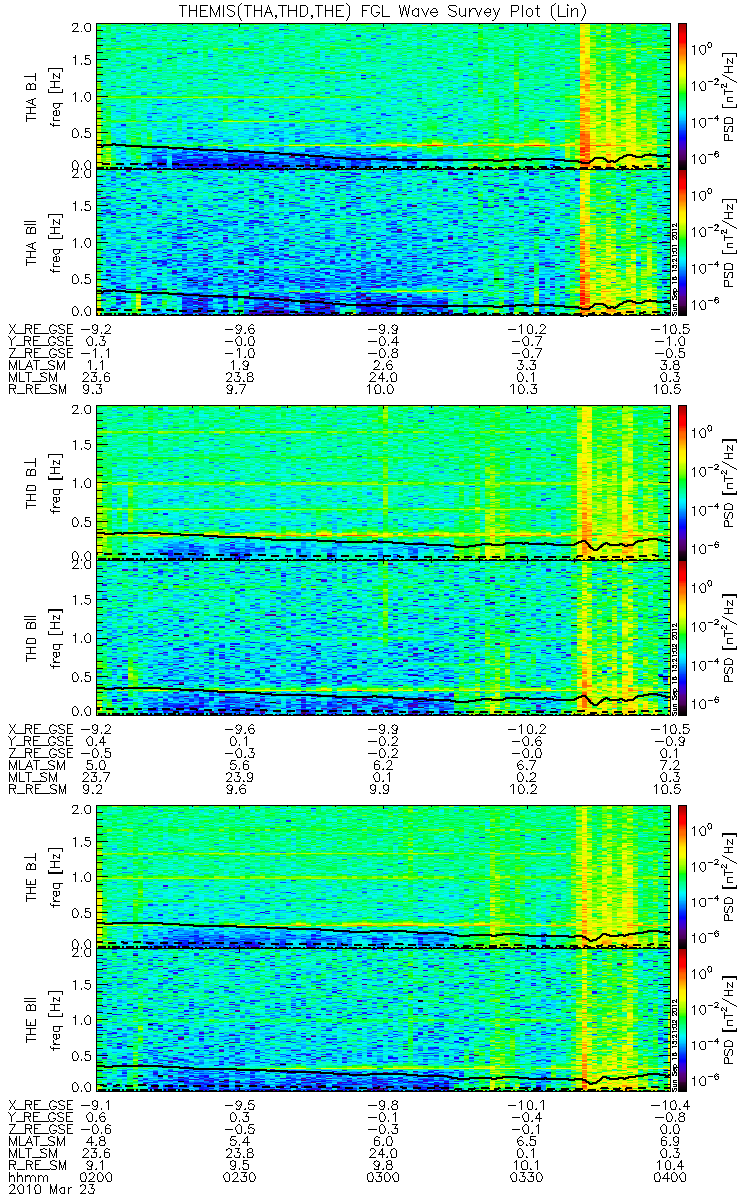Pick the color bar beside THE B-parallel panel
This screenshot has width=750, height=1200.
pyautogui.click(x=684, y=1019)
